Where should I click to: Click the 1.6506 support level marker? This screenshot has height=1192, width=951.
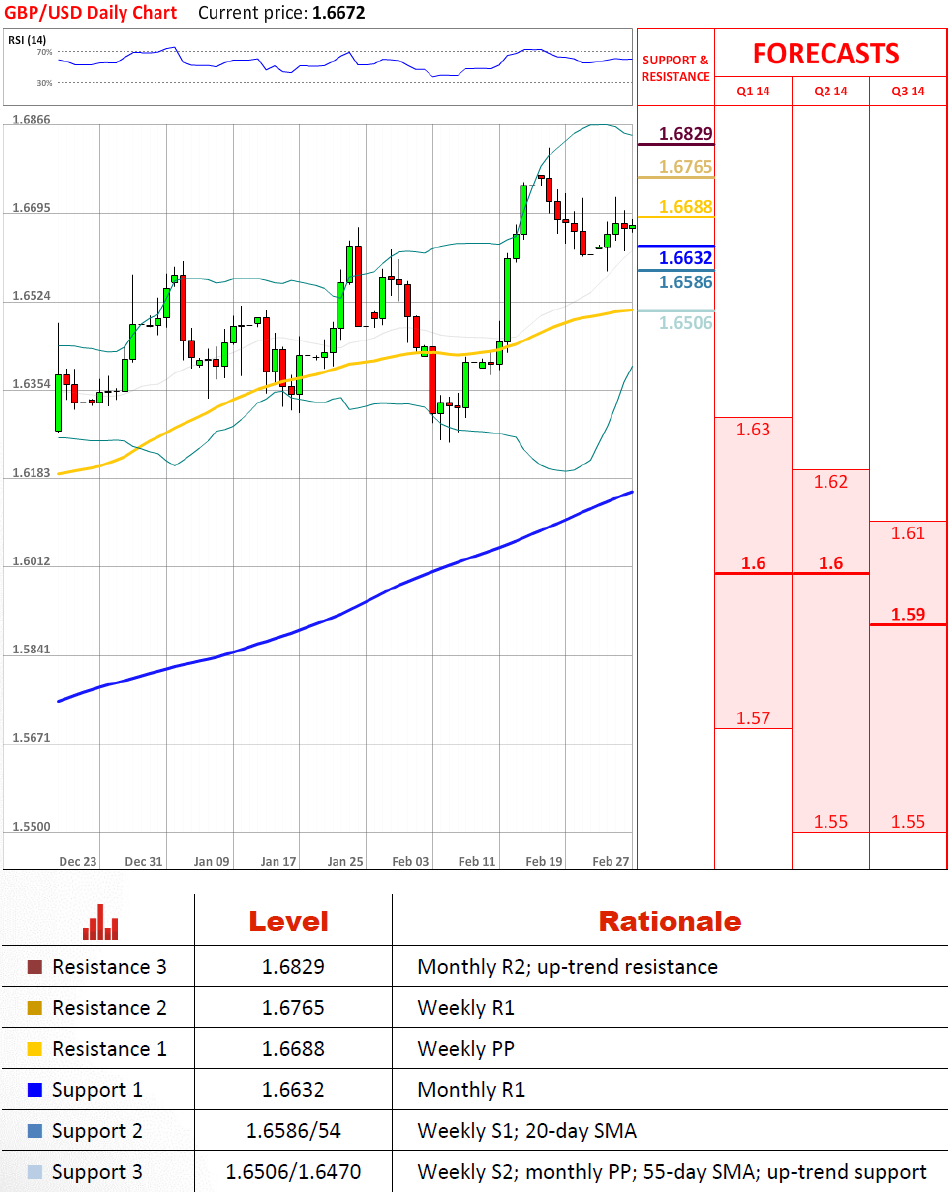pyautogui.click(x=686, y=322)
